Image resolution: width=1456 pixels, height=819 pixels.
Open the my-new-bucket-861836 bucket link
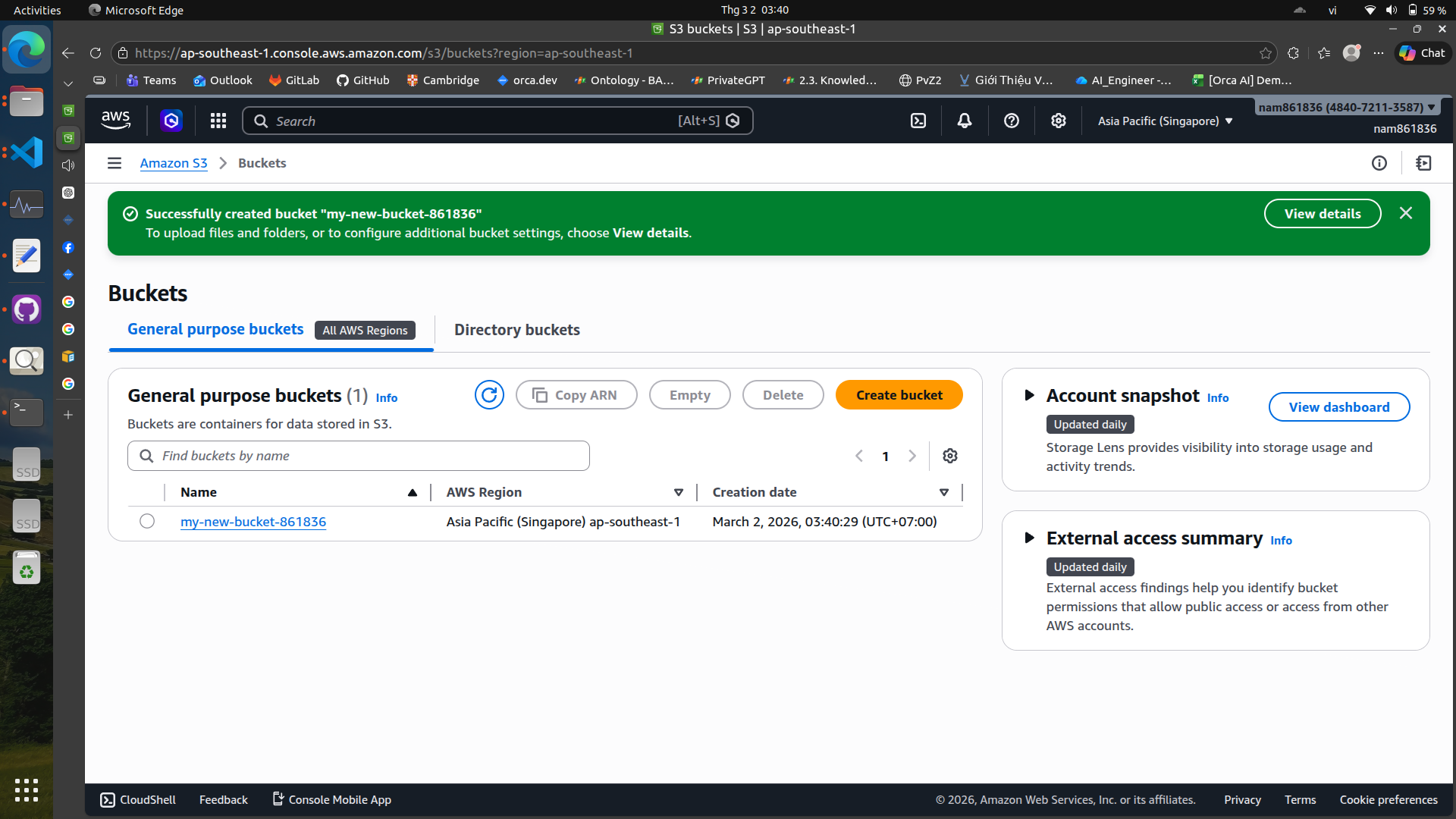(x=253, y=522)
